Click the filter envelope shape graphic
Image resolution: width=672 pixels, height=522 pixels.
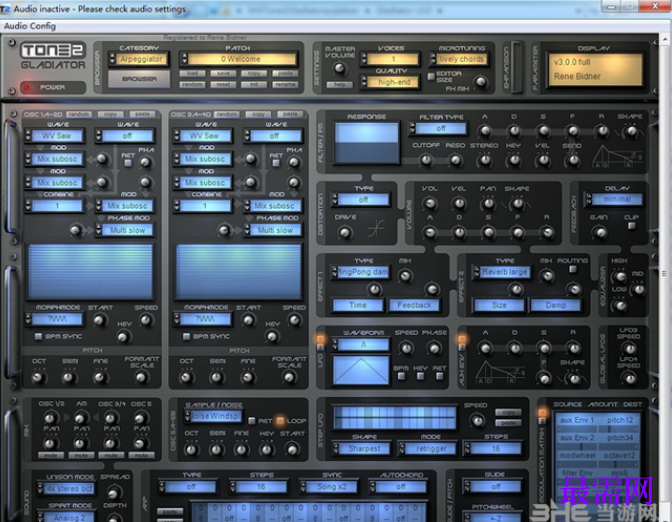[618, 157]
